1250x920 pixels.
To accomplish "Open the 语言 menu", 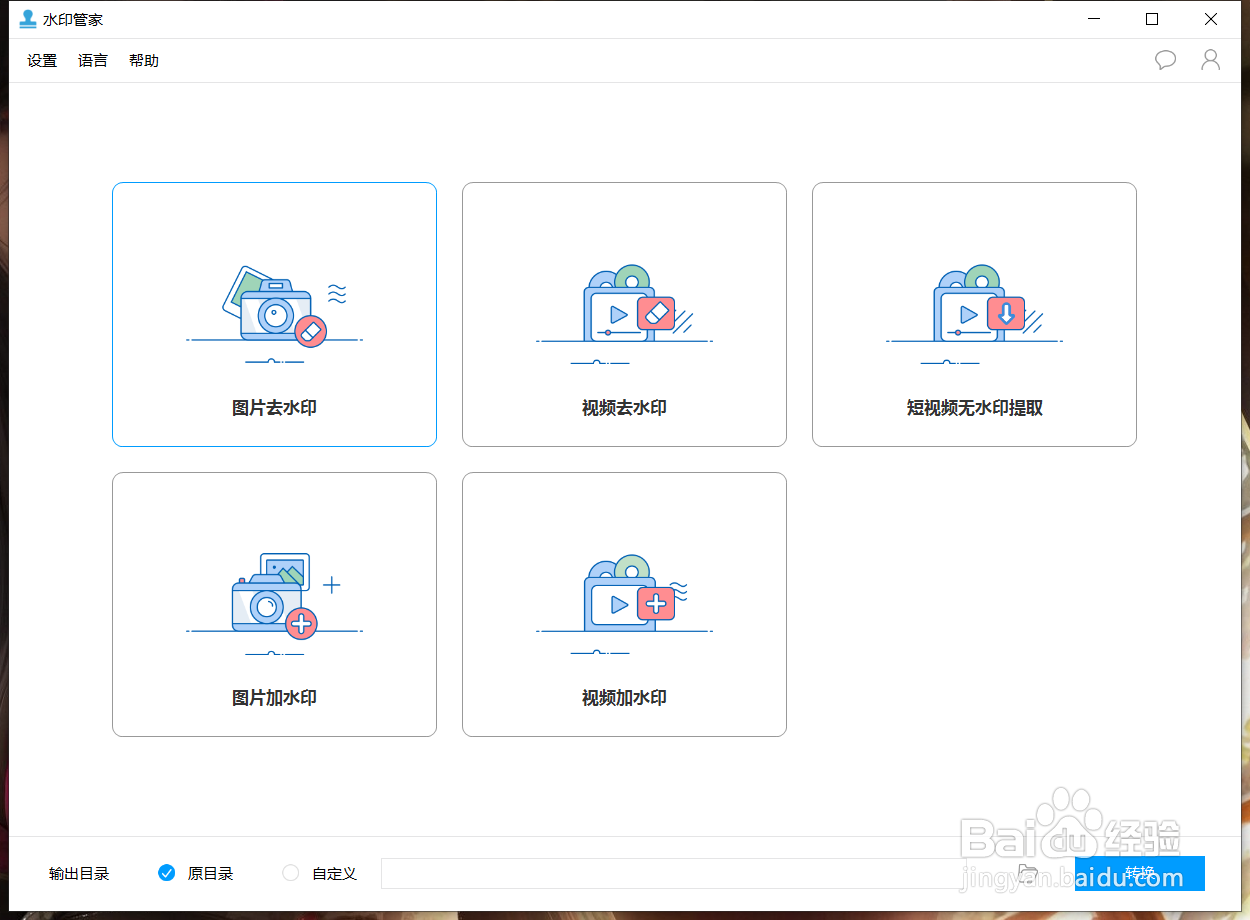I will click(x=92, y=60).
